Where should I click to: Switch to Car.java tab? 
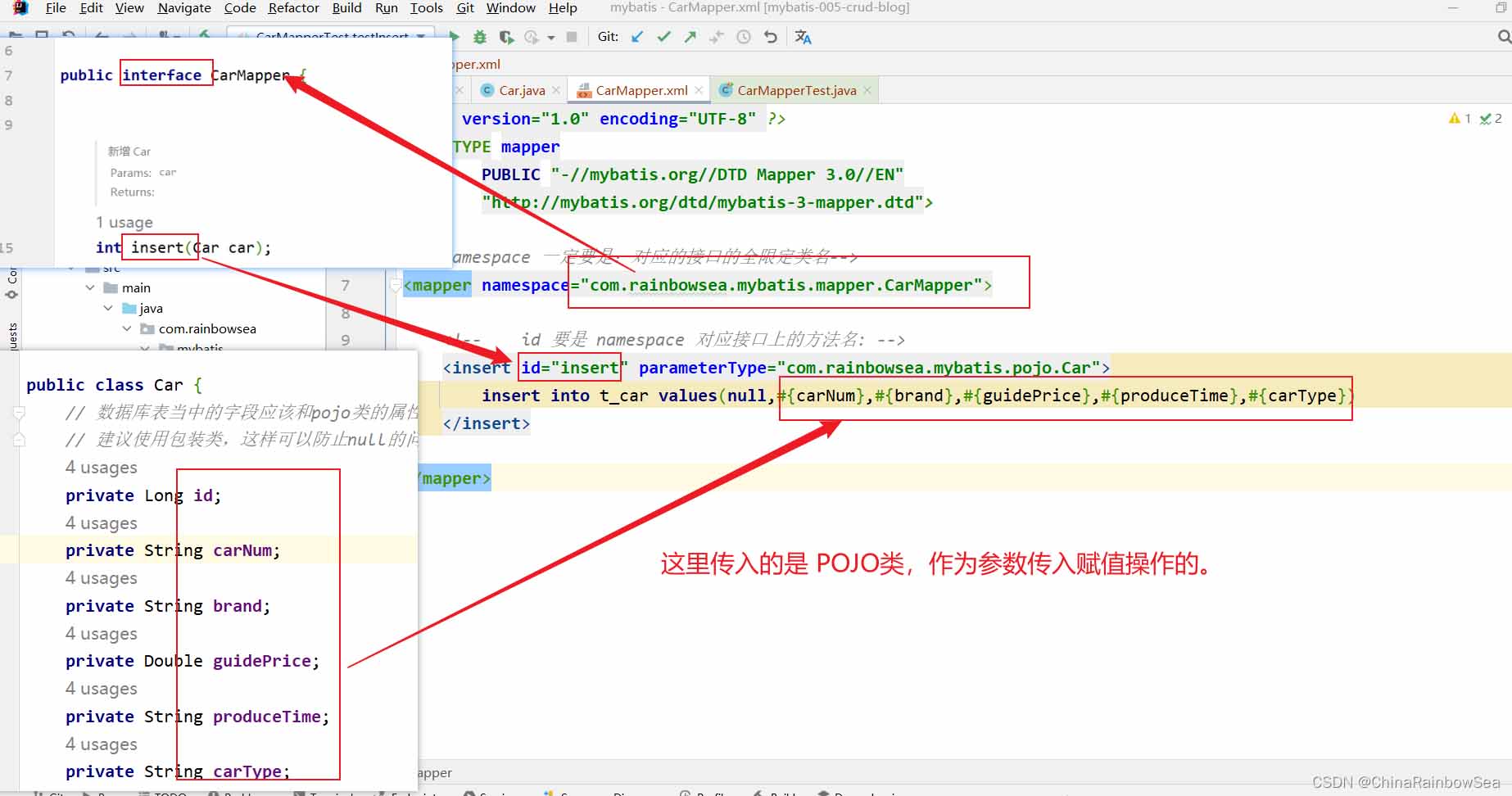(522, 90)
